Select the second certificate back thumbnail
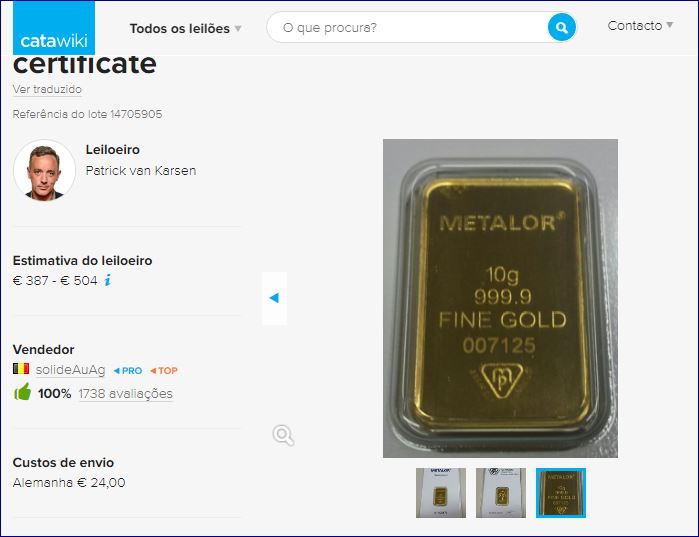The image size is (699, 537). pyautogui.click(x=501, y=493)
